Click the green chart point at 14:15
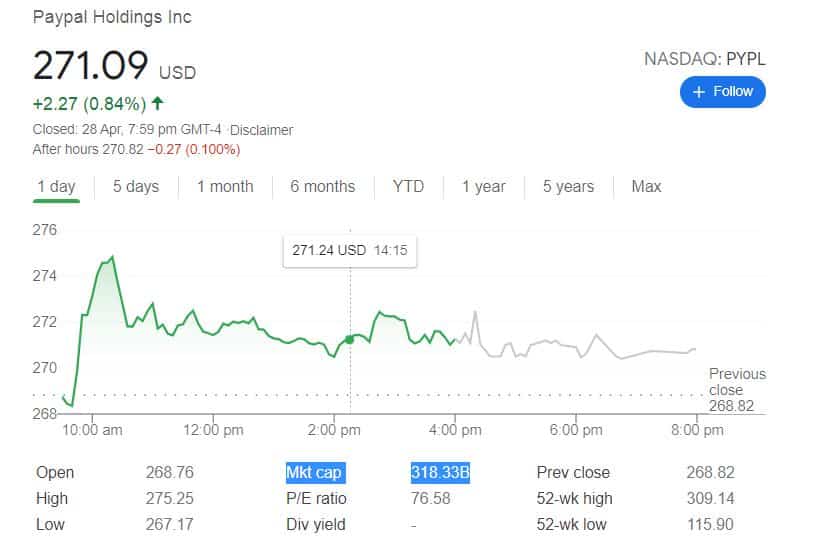This screenshot has width=817, height=546. point(350,340)
